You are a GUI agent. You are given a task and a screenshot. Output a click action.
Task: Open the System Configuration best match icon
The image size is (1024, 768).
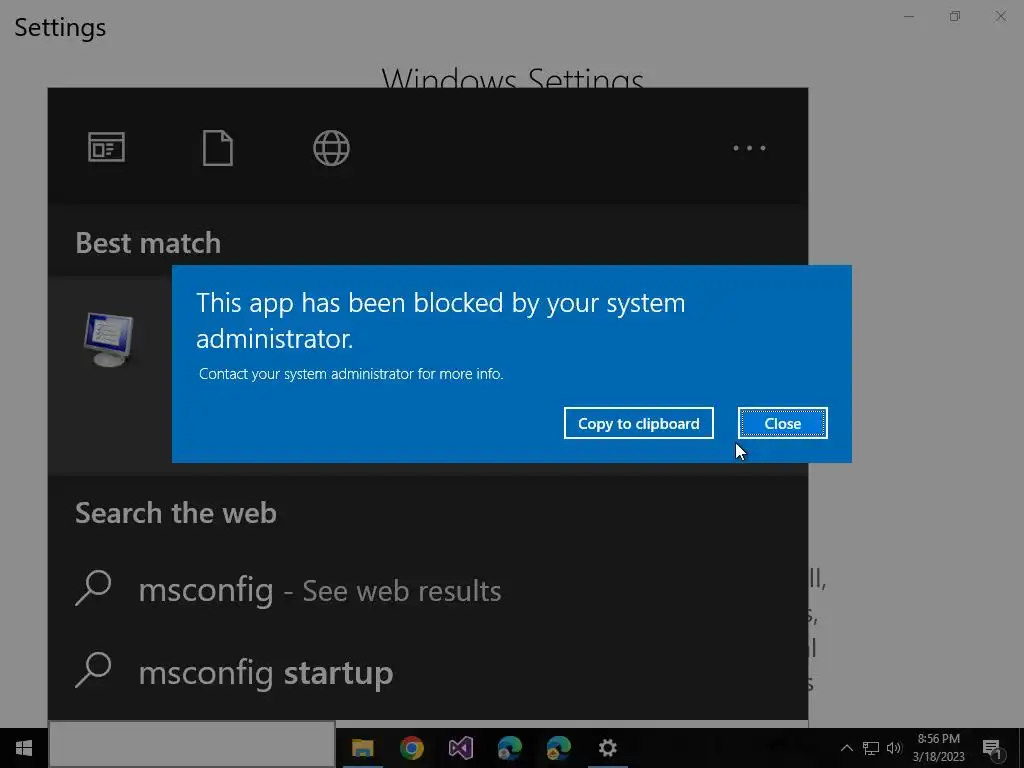click(108, 340)
